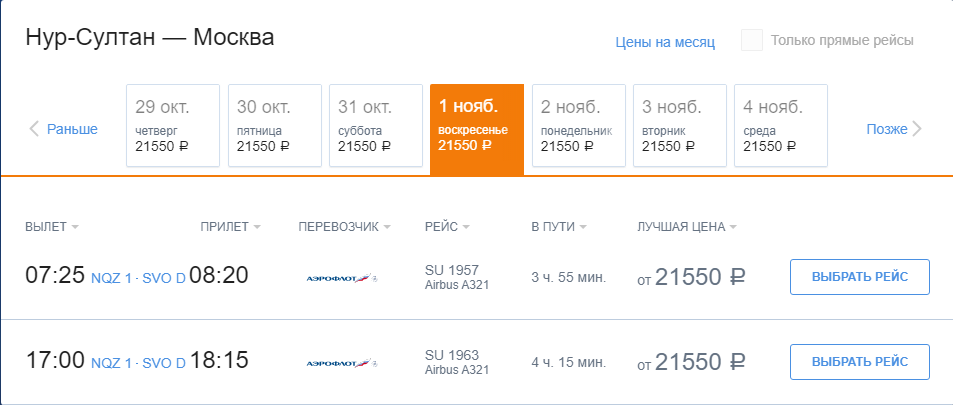Sort by ПРИЛЕТ arrival column

(230, 227)
